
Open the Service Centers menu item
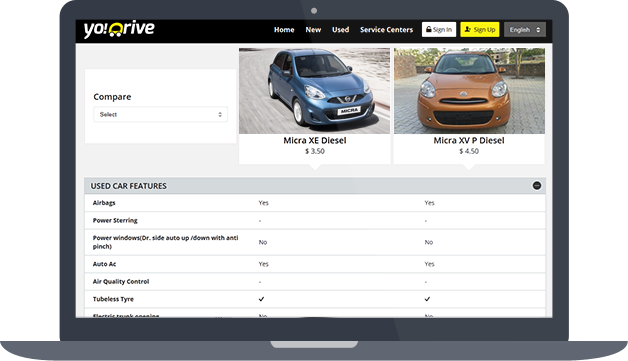(x=386, y=30)
